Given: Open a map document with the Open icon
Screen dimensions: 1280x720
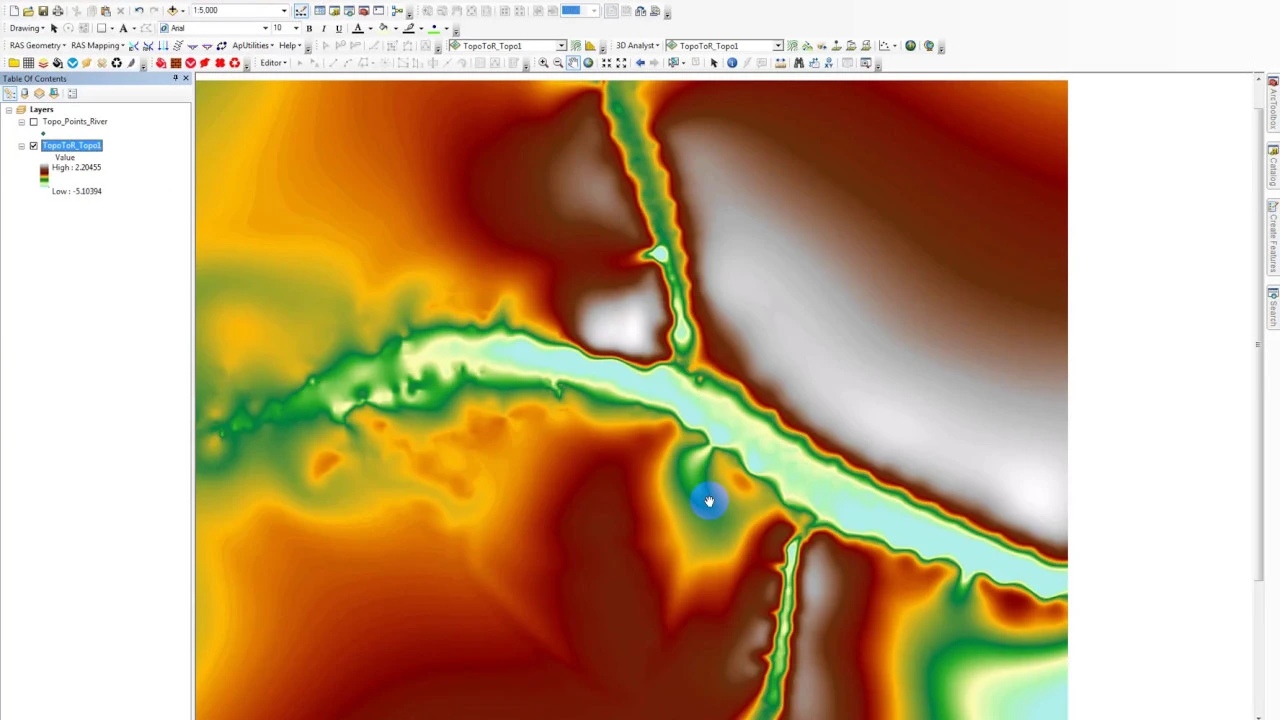Looking at the screenshot, I should pyautogui.click(x=28, y=10).
